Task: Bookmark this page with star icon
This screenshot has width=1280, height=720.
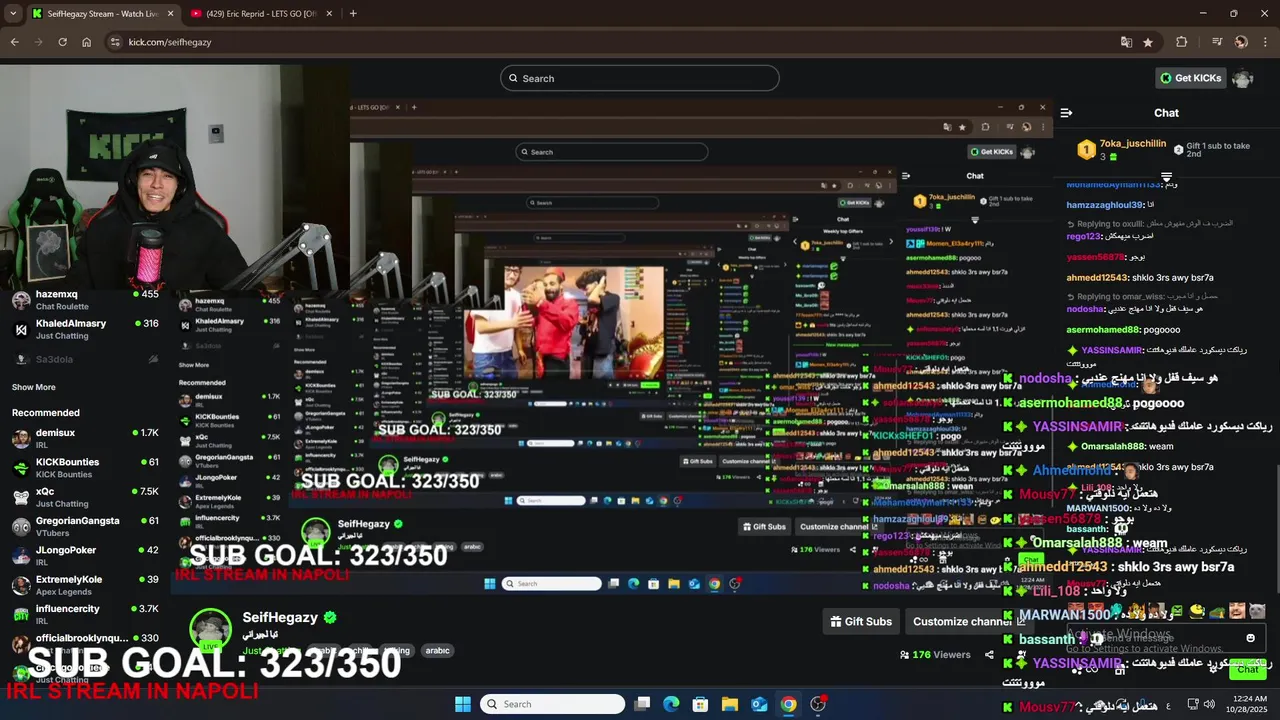Action: click(1148, 42)
